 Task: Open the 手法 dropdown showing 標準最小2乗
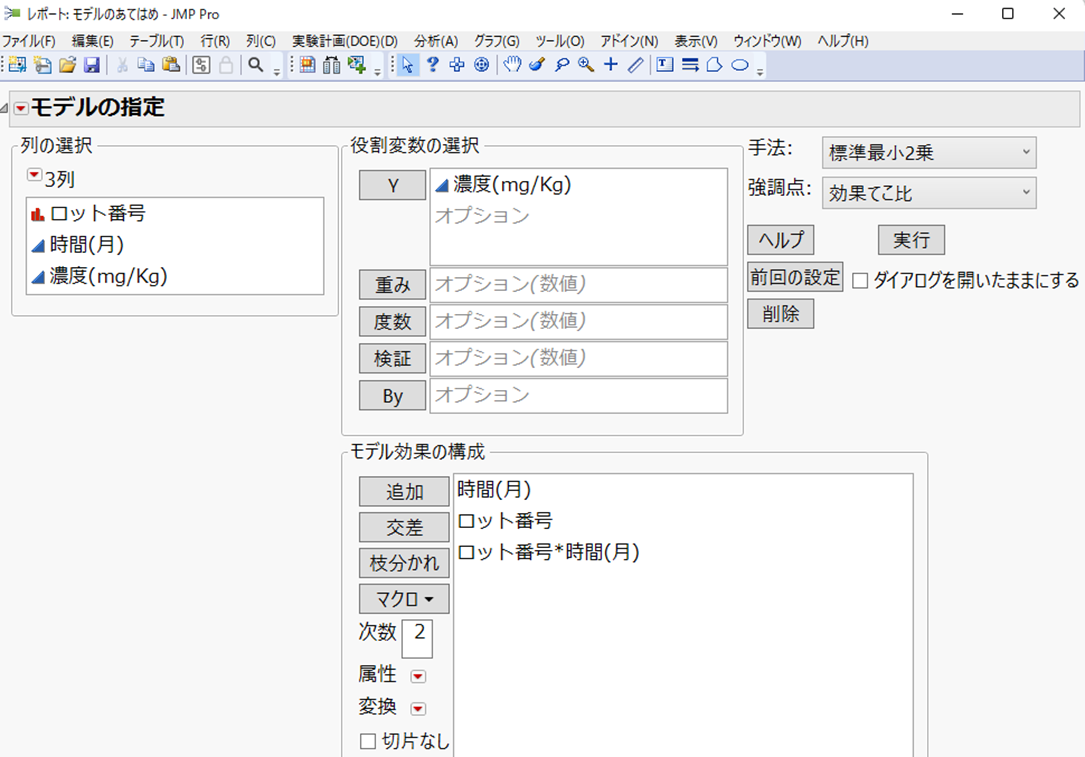point(929,152)
